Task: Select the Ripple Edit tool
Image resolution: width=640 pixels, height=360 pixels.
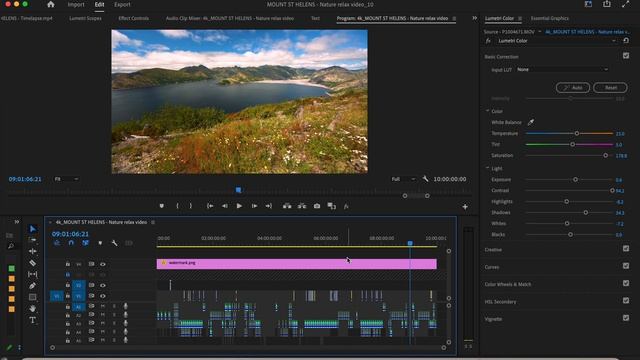Action: click(33, 251)
